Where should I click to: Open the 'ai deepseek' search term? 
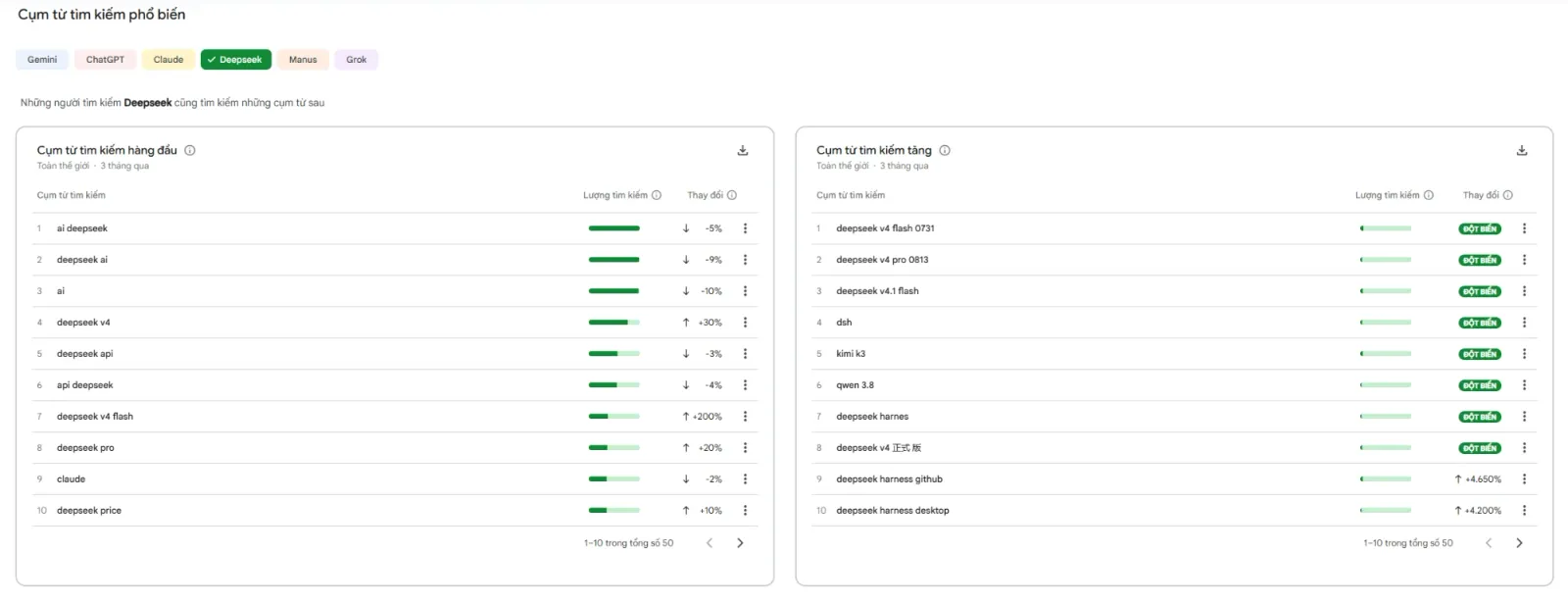82,228
